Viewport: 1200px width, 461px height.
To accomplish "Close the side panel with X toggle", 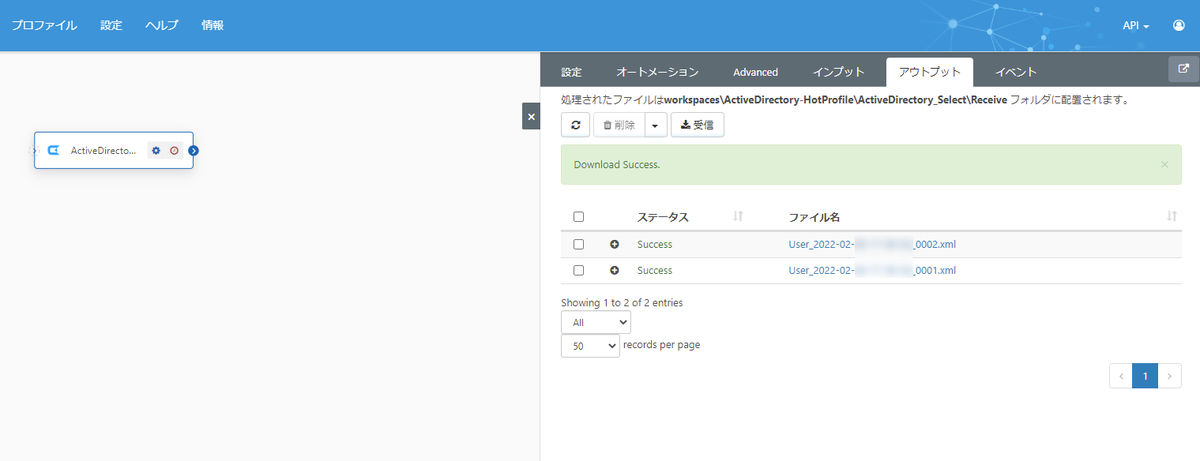I will click(x=531, y=116).
